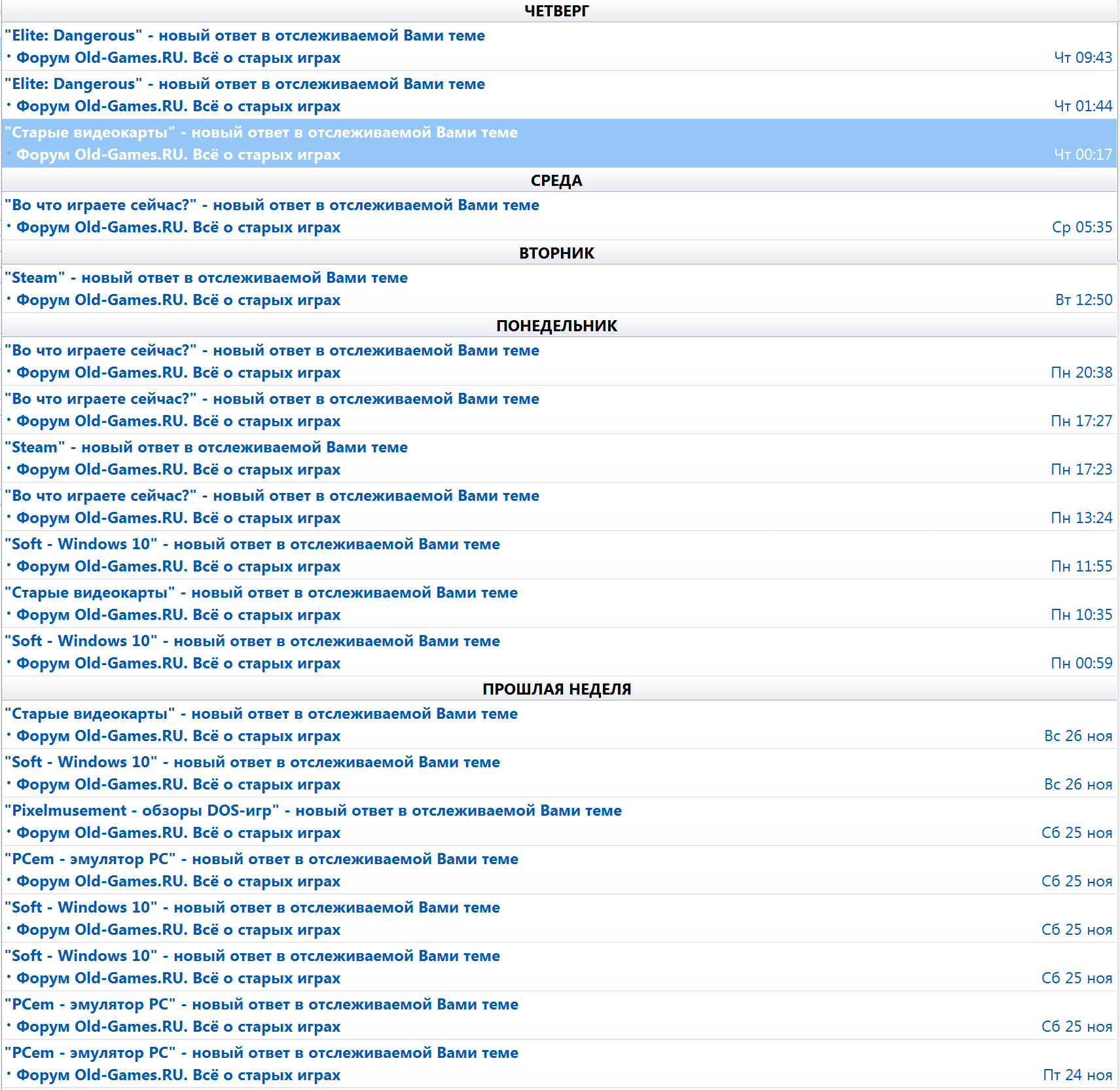The height and width of the screenshot is (1090, 1120).
Task: Select the Старые видеокарты message from Пн 10:35
Action: (x=560, y=604)
